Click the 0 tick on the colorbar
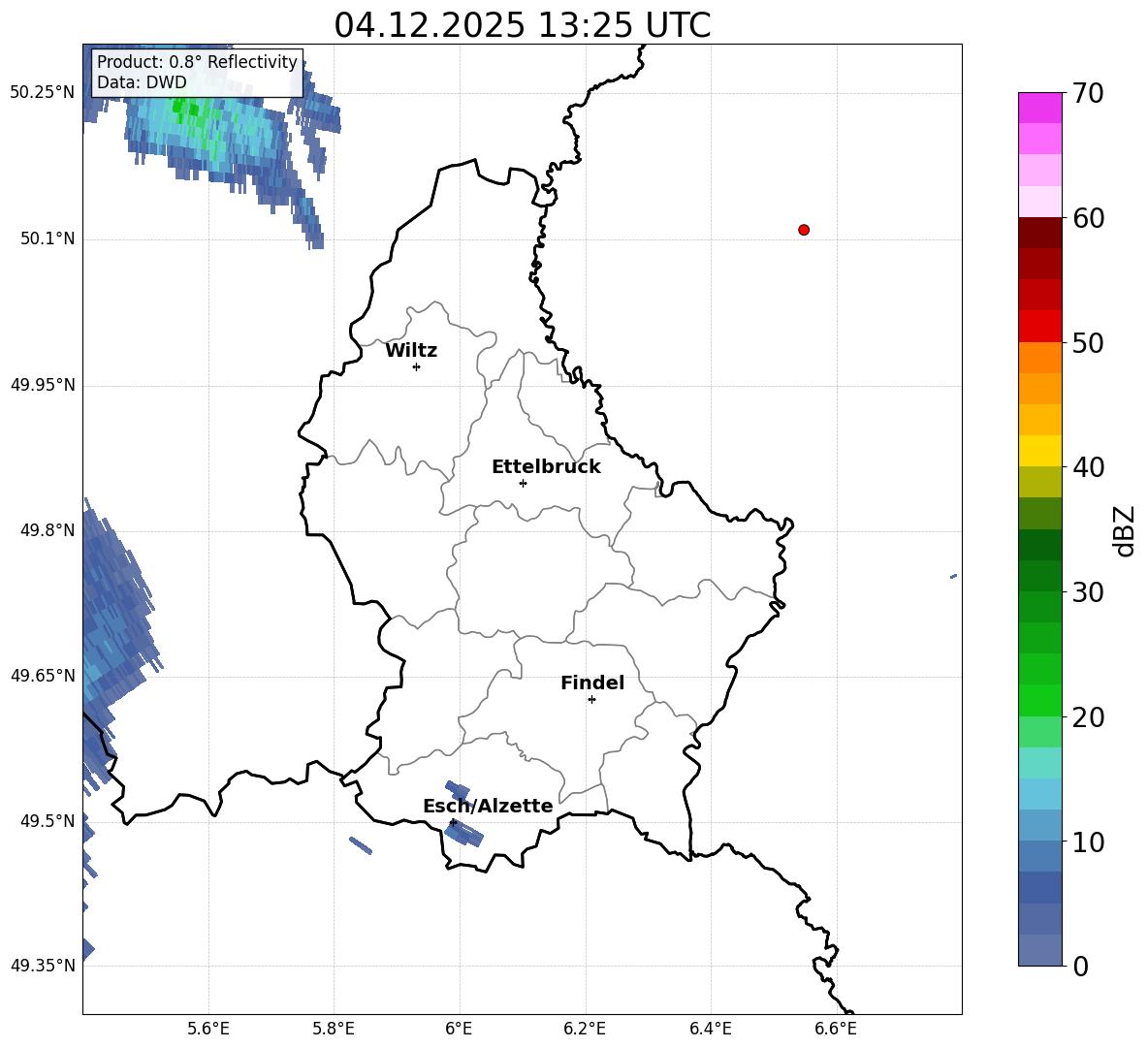 pos(1080,967)
